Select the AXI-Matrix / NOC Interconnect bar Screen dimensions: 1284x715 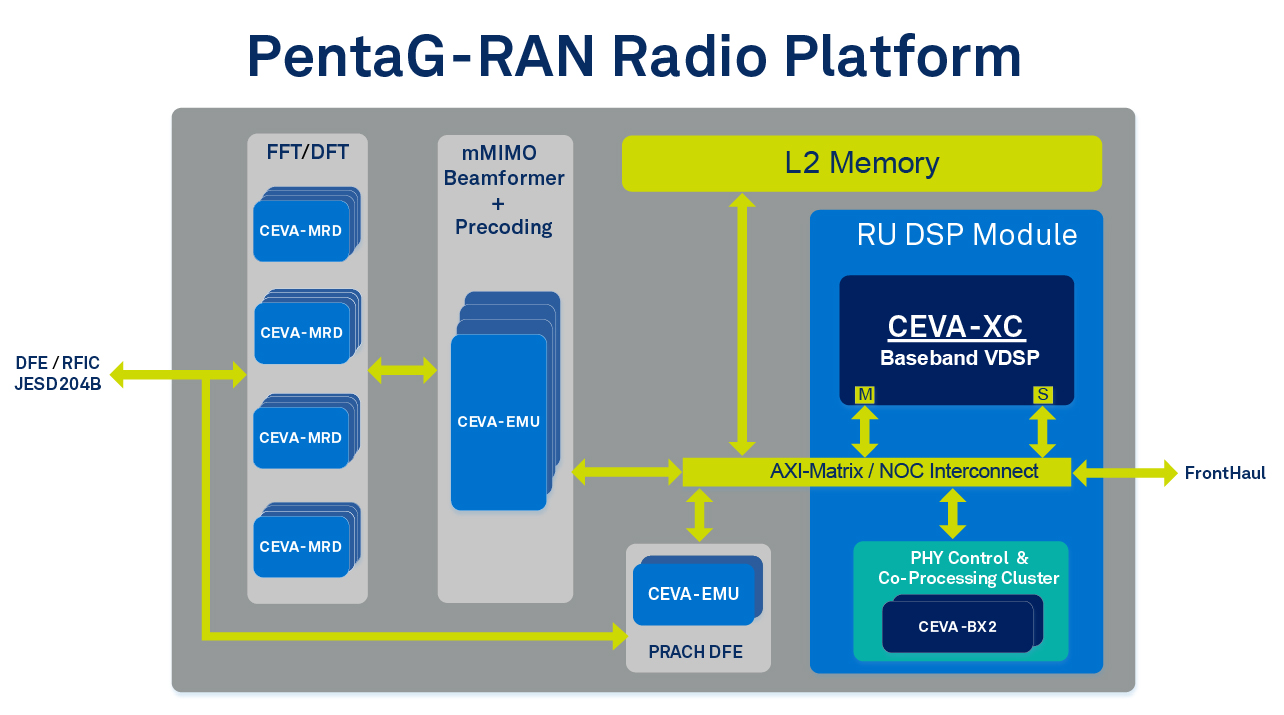point(877,472)
